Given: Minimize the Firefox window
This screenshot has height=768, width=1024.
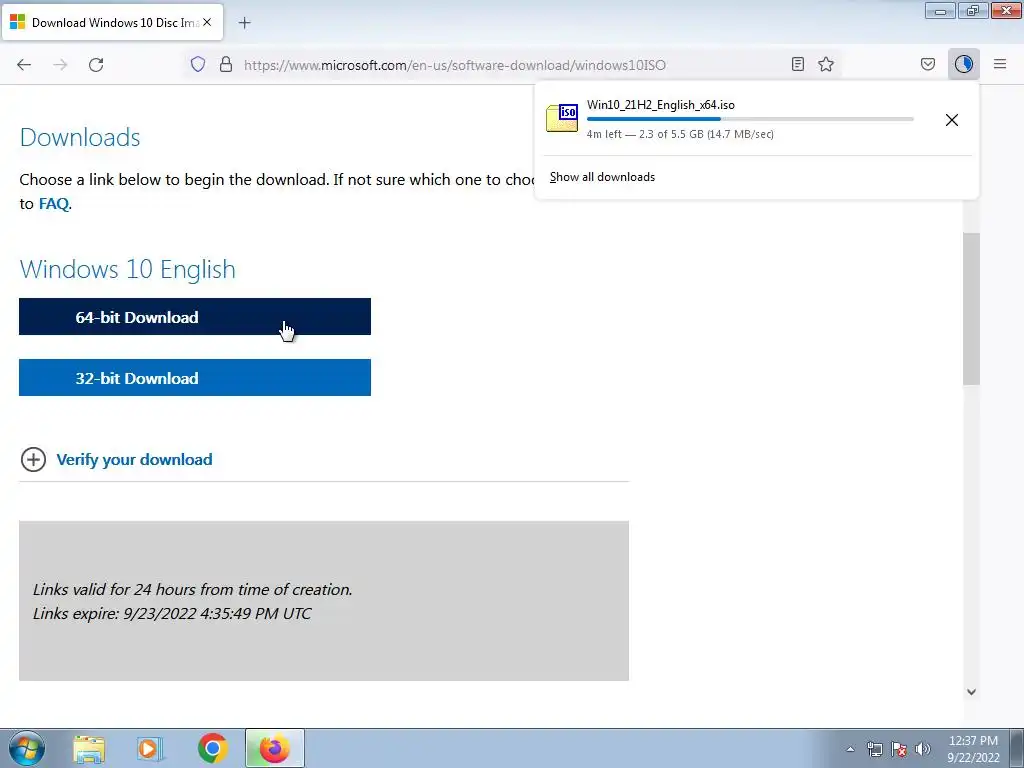Looking at the screenshot, I should [940, 11].
